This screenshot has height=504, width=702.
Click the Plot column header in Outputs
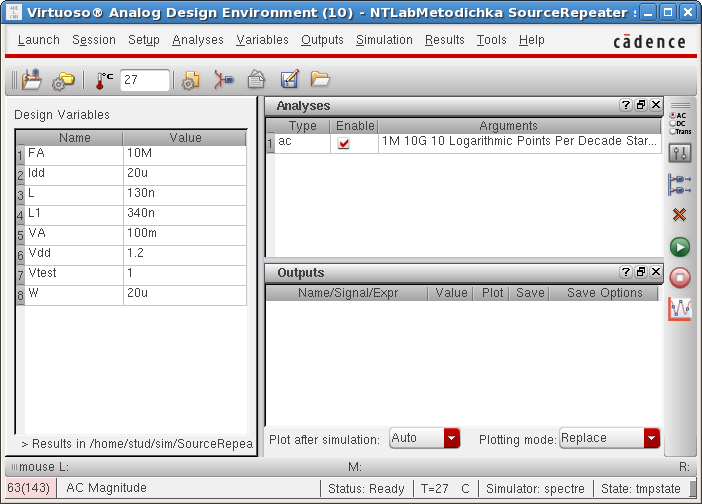[x=492, y=293]
